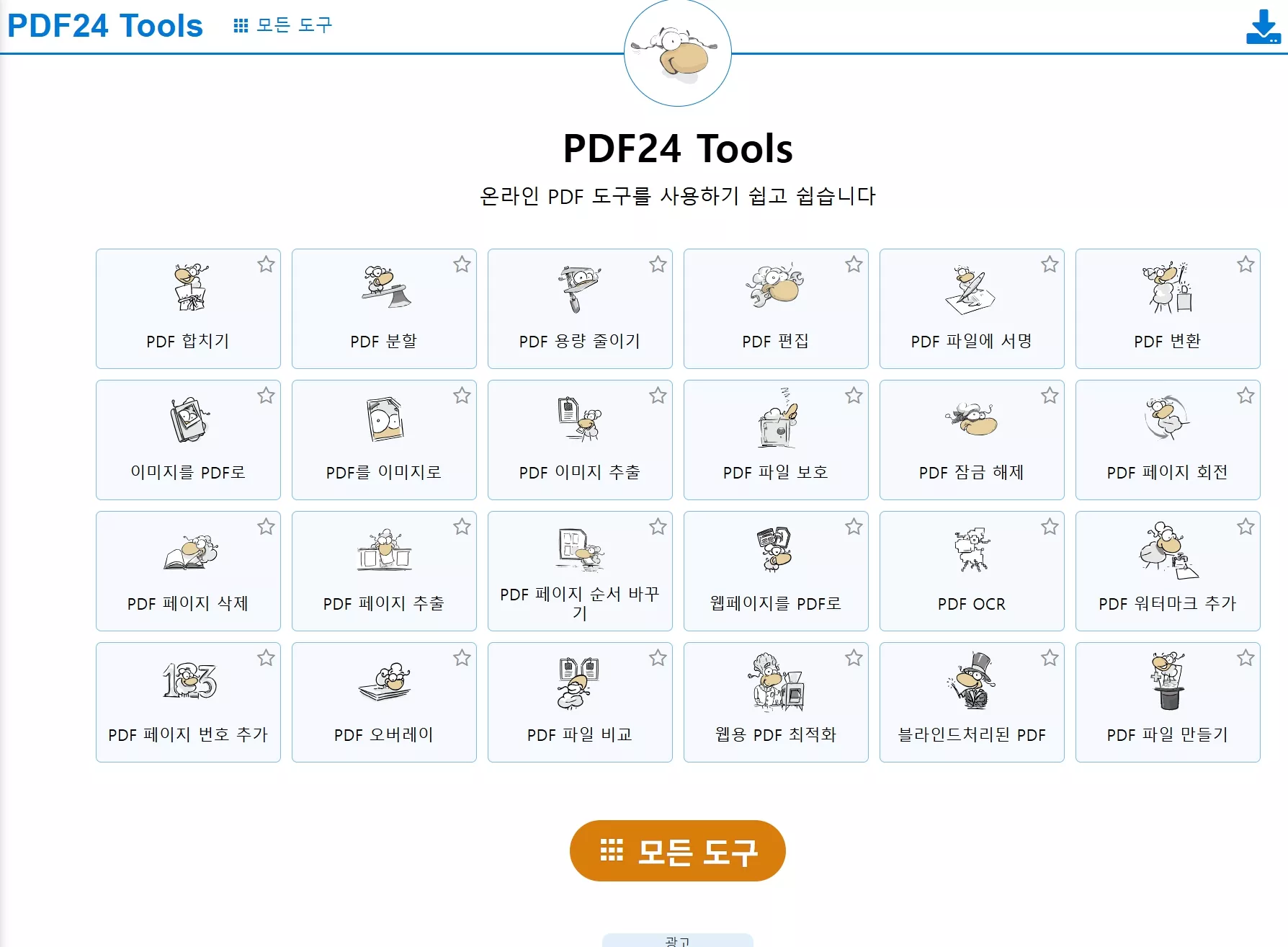
Task: Launch the 블라인드처리된 PDF tool
Action: [x=971, y=702]
